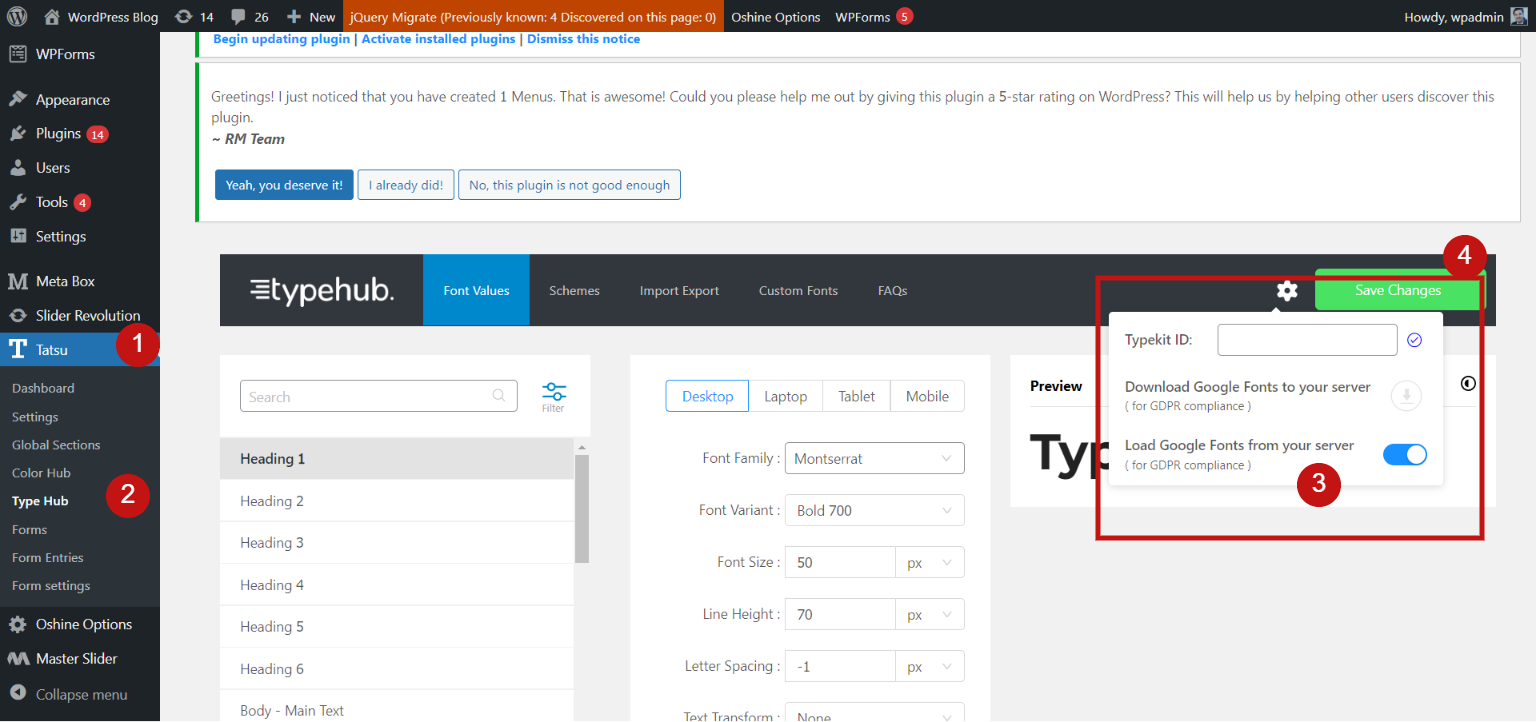The height and width of the screenshot is (722, 1536).
Task: Click Begin updating plugin link
Action: [x=281, y=39]
